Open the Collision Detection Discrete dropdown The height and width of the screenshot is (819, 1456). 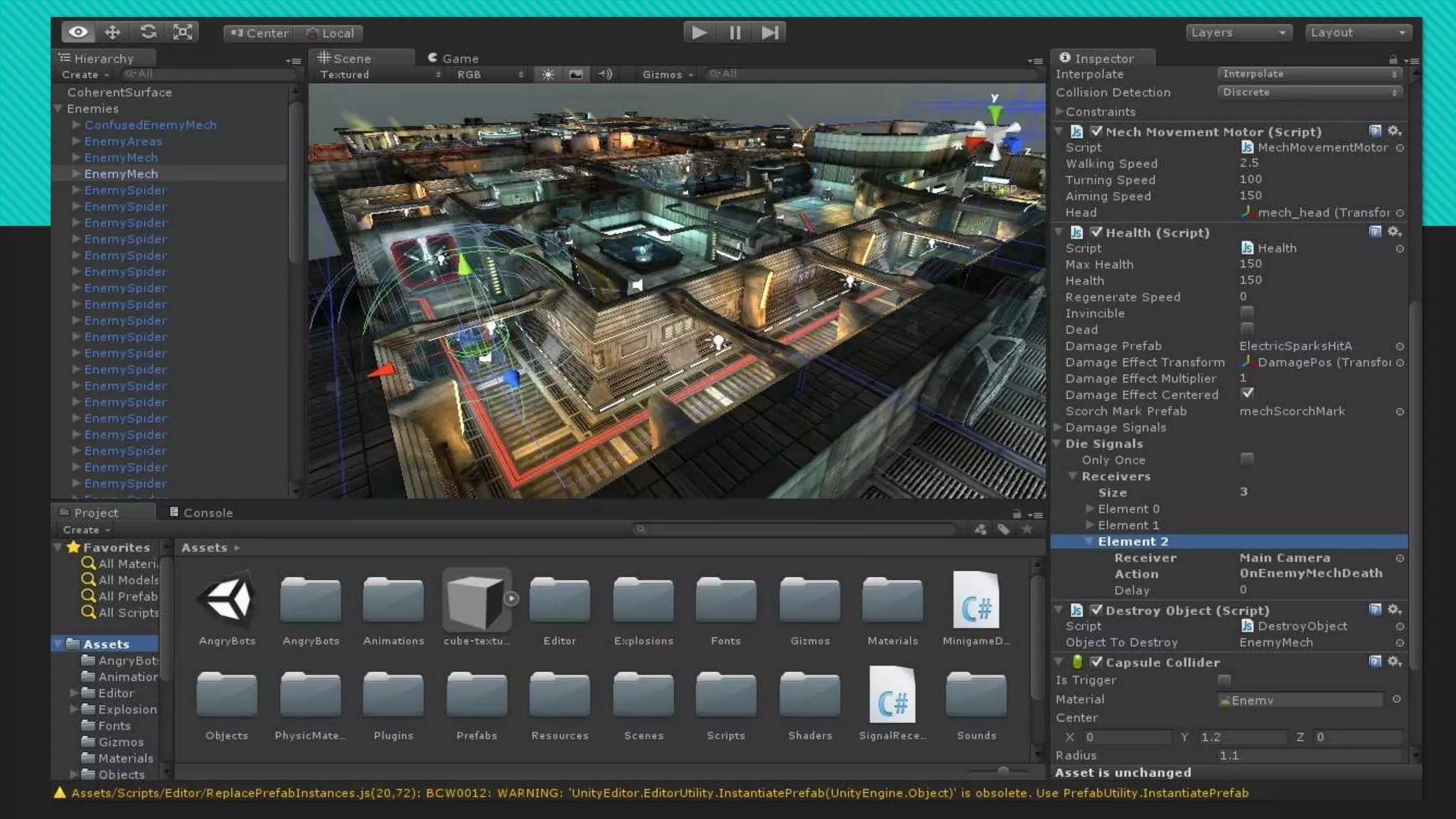click(1310, 92)
